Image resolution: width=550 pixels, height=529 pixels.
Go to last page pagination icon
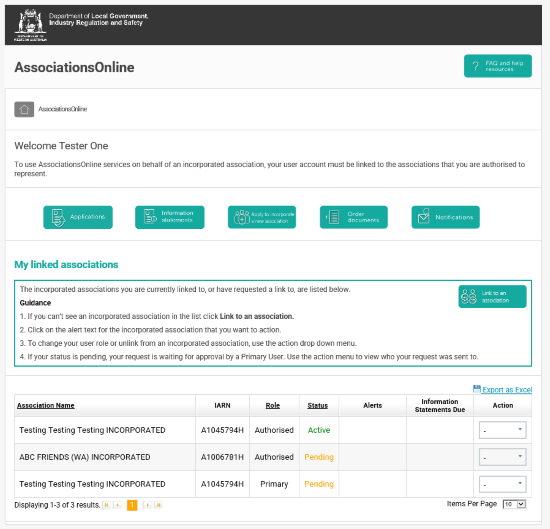click(159, 505)
